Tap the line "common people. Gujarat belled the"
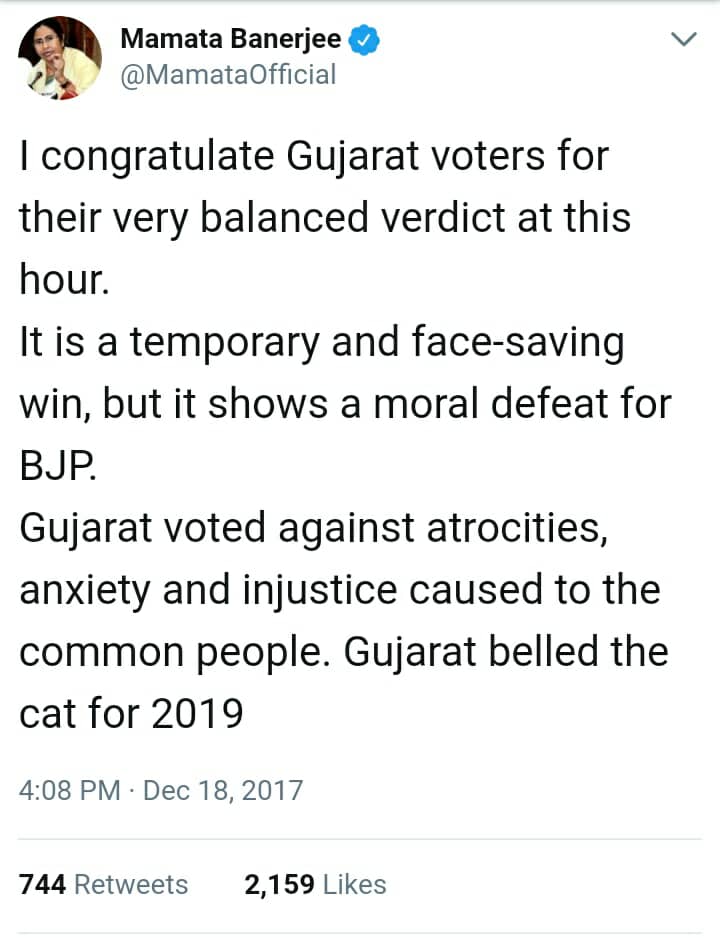Viewport: 720px width, 938px height. point(344,653)
